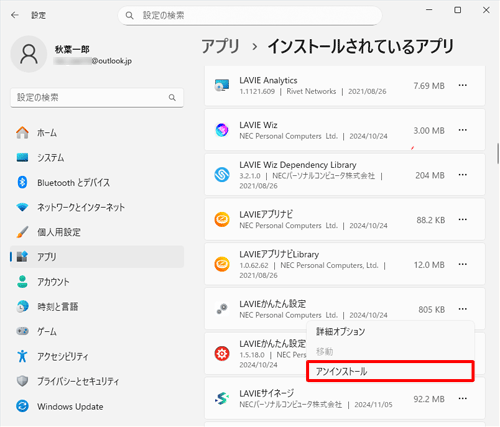Choose アンインストール from the context menu
Viewport: 500px width, 427px height.
coord(390,371)
